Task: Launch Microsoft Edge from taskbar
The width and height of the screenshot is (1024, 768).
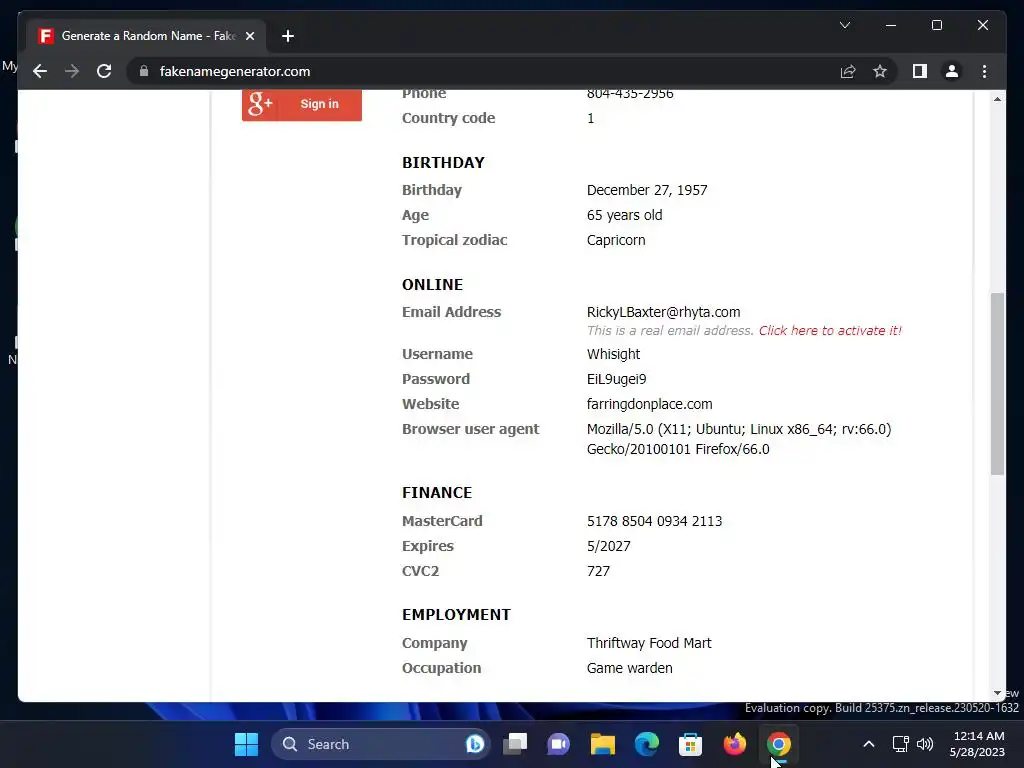Action: [647, 744]
